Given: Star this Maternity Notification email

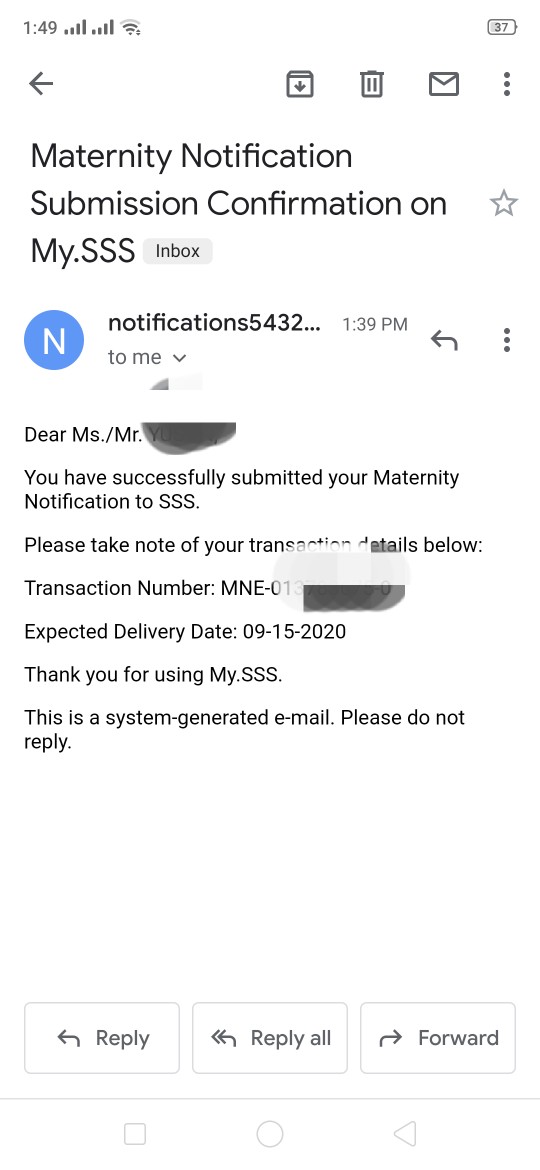Looking at the screenshot, I should [x=503, y=203].
